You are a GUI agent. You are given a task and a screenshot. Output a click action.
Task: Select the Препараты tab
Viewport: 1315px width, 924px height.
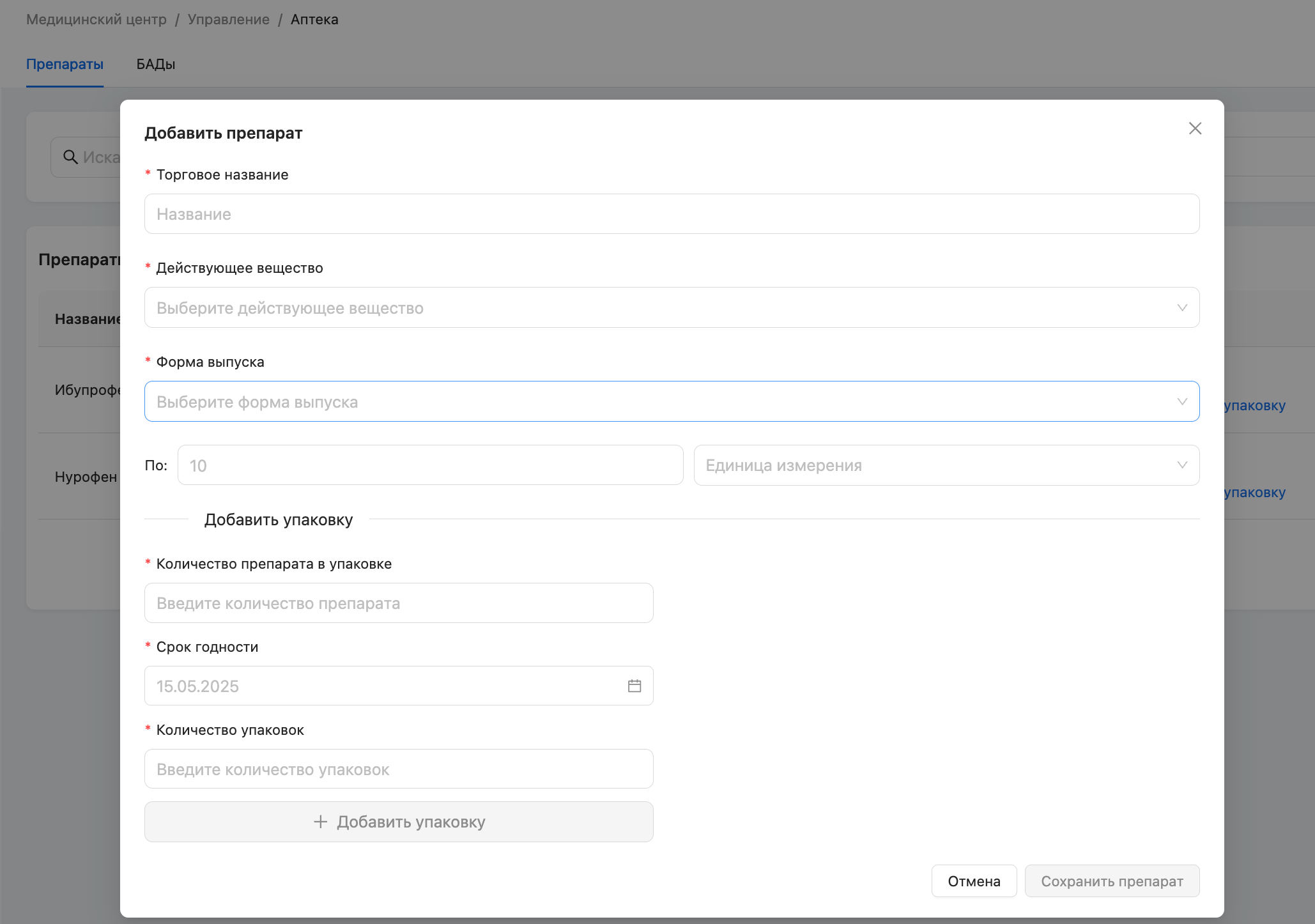click(65, 65)
